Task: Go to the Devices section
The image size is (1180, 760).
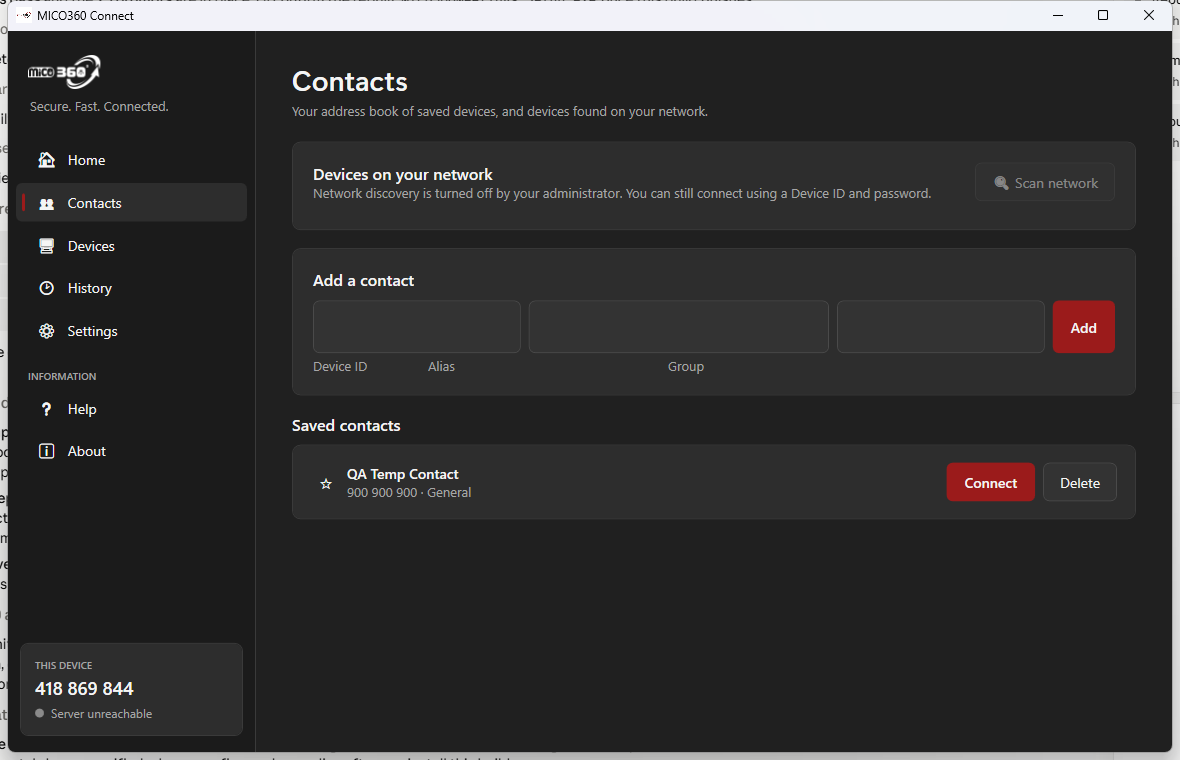Action: [x=132, y=246]
